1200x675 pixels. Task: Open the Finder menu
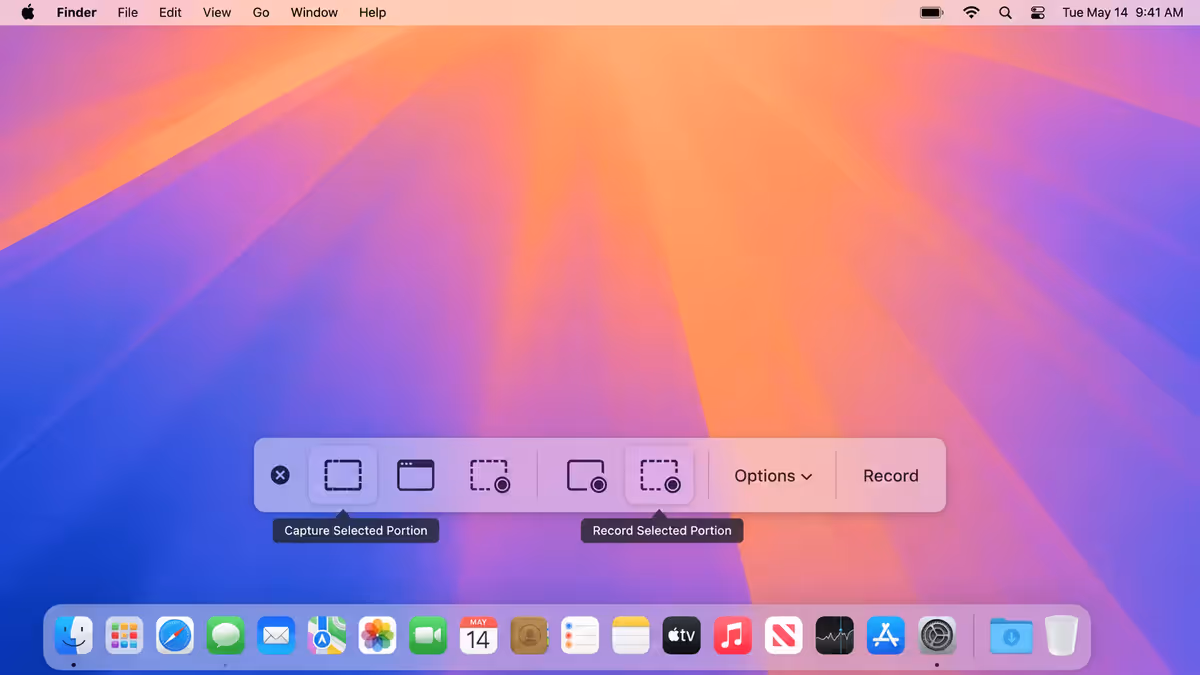(76, 12)
